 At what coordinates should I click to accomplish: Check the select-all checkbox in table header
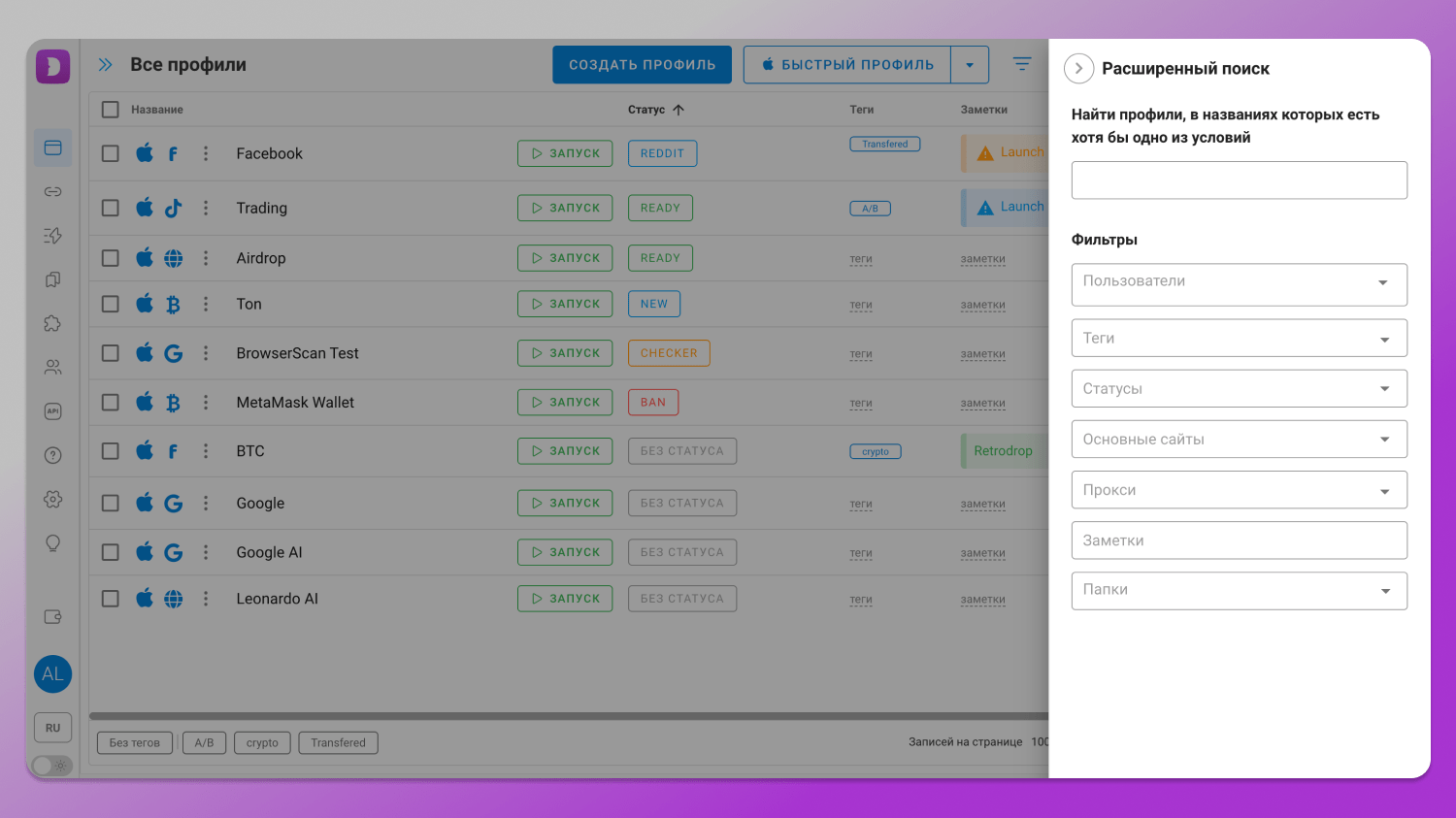pyautogui.click(x=111, y=110)
